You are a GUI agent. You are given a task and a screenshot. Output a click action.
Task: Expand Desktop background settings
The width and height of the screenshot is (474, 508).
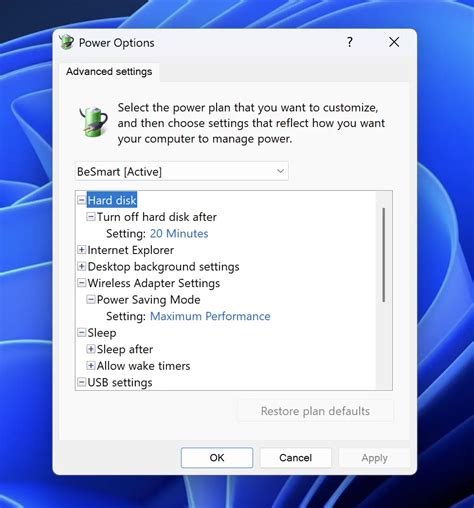coord(81,266)
